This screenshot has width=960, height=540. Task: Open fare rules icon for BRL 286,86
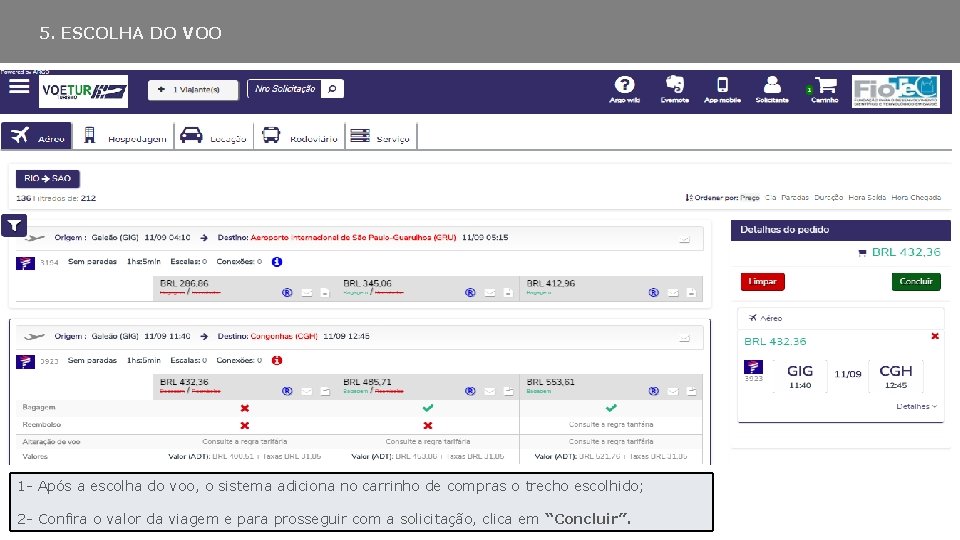[287, 293]
